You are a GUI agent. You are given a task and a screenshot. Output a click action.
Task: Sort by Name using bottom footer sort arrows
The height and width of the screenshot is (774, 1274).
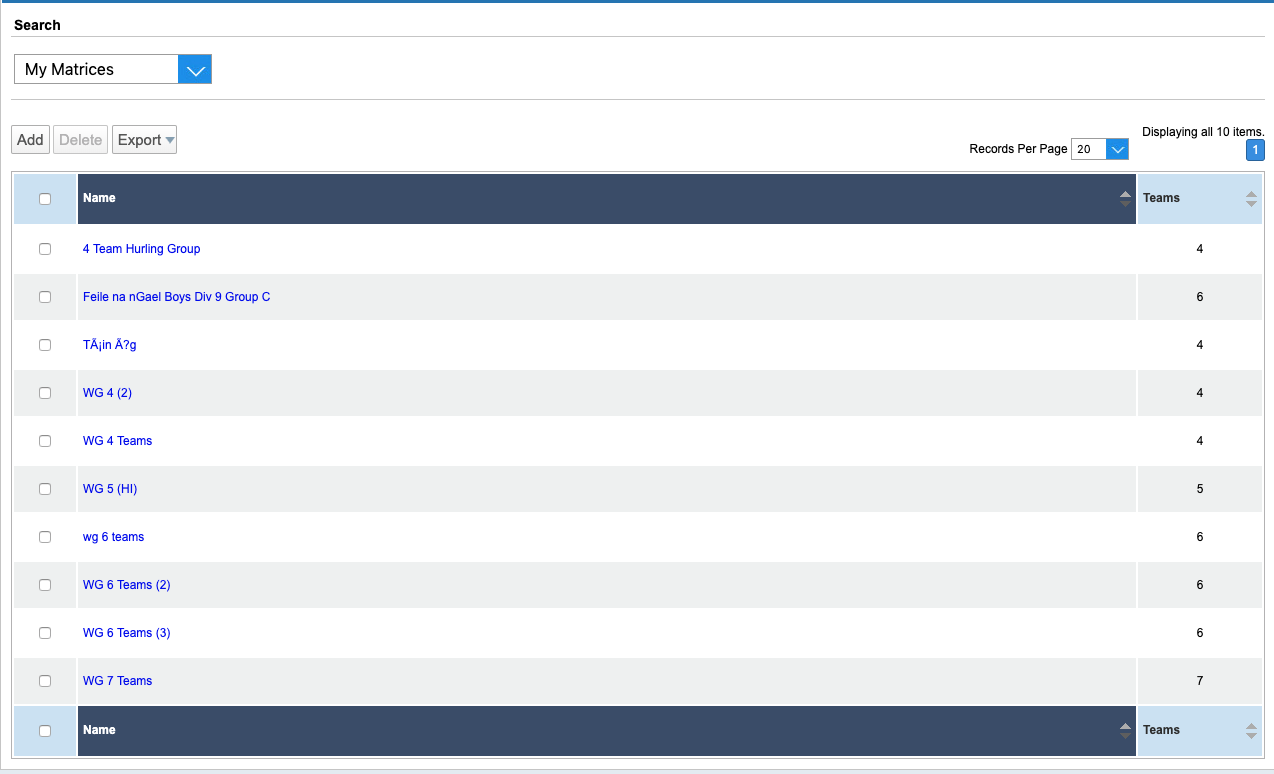pyautogui.click(x=1126, y=731)
